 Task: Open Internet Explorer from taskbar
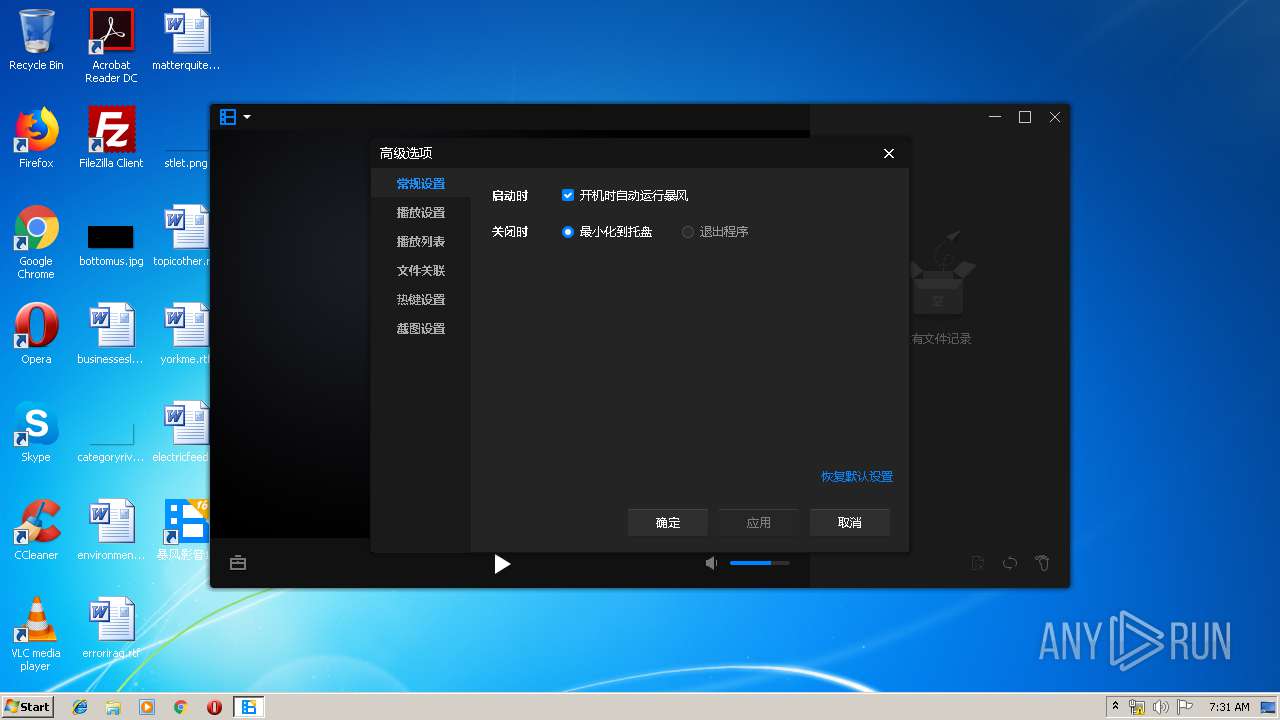point(80,707)
